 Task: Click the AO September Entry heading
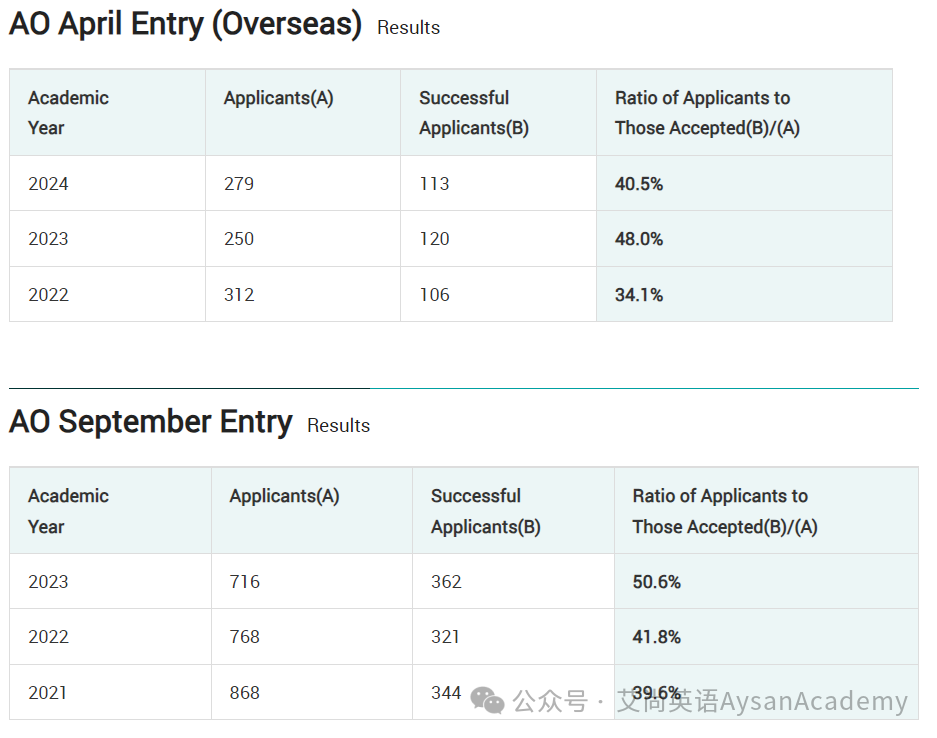(151, 422)
